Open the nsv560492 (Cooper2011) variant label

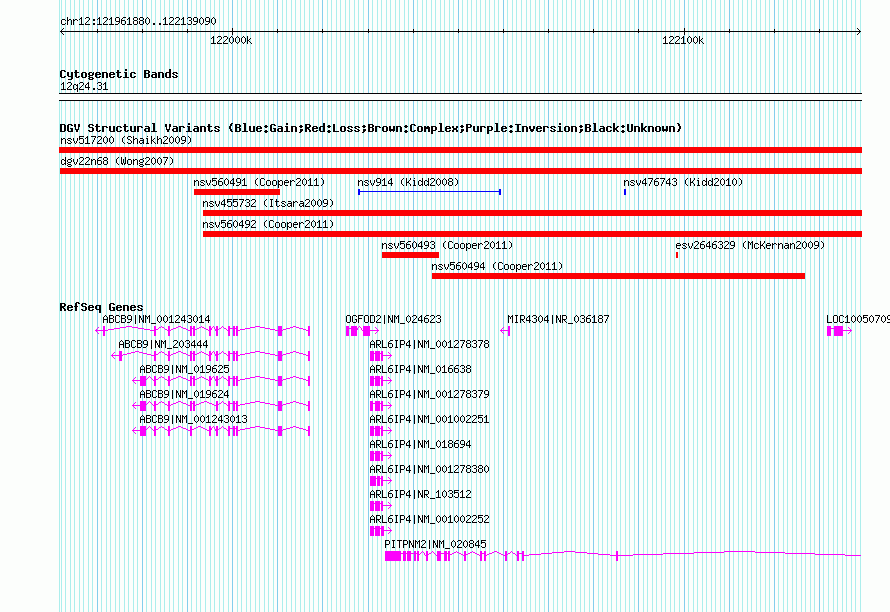[268, 224]
